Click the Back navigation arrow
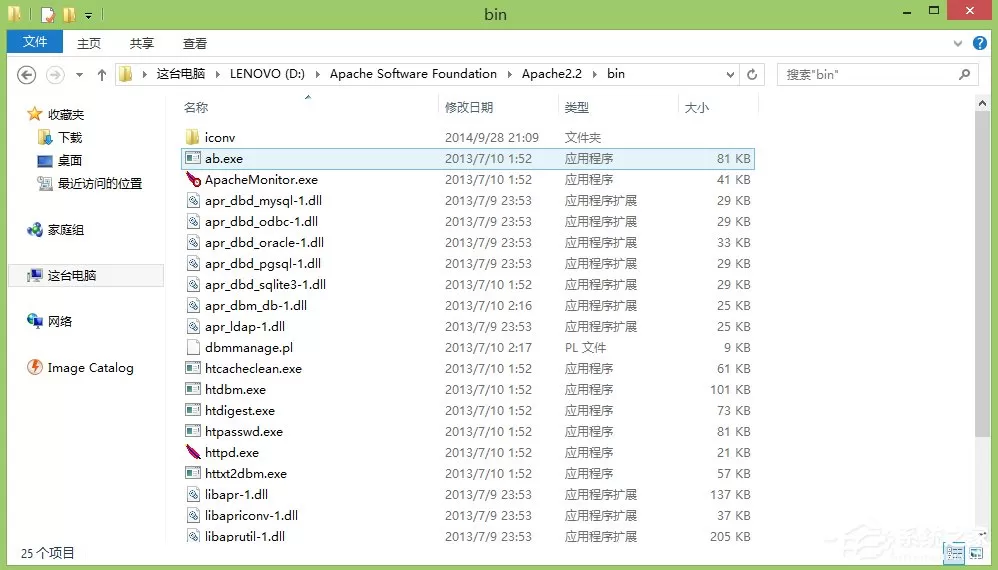 click(26, 75)
